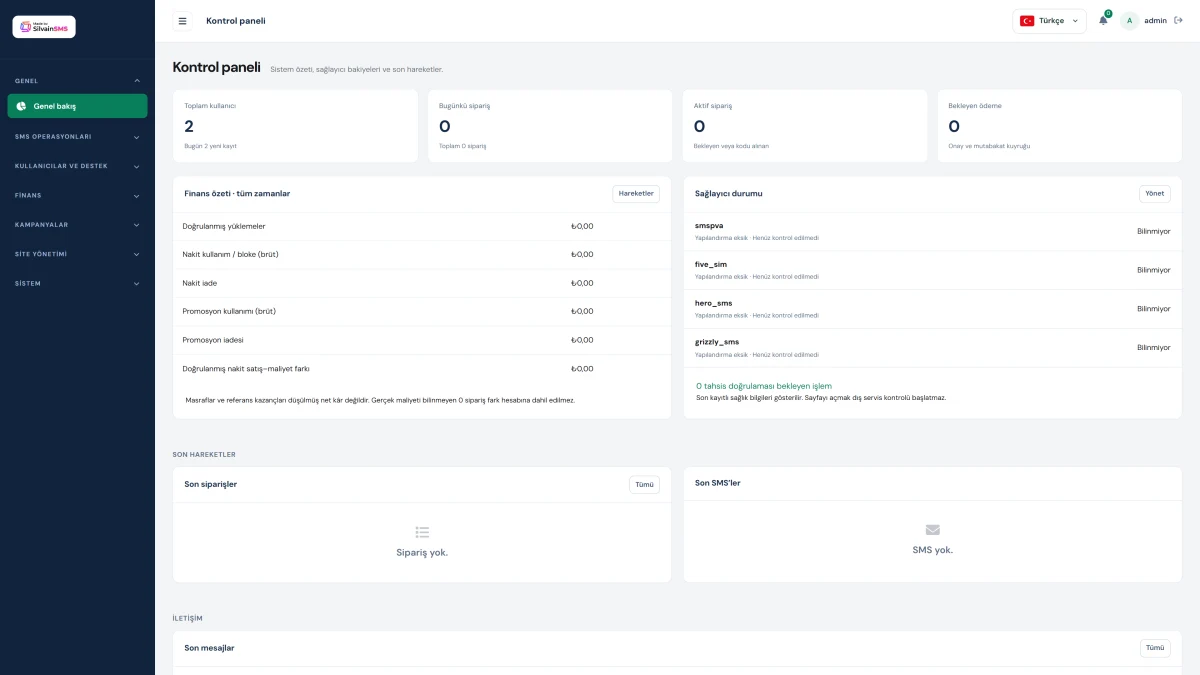Image resolution: width=1200 pixels, height=675 pixels.
Task: Log out using the exit icon
Action: 1178,20
